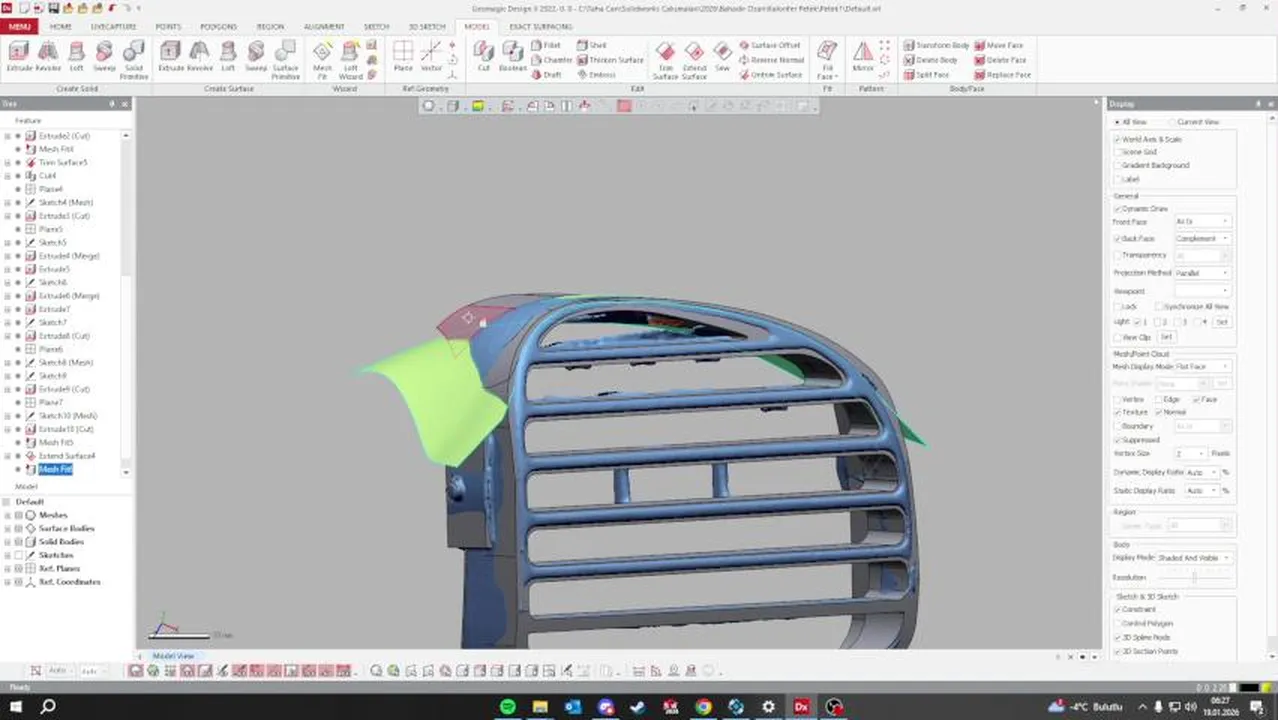Expand the Surface Bodies node
1278x720 pixels.
pos(7,528)
